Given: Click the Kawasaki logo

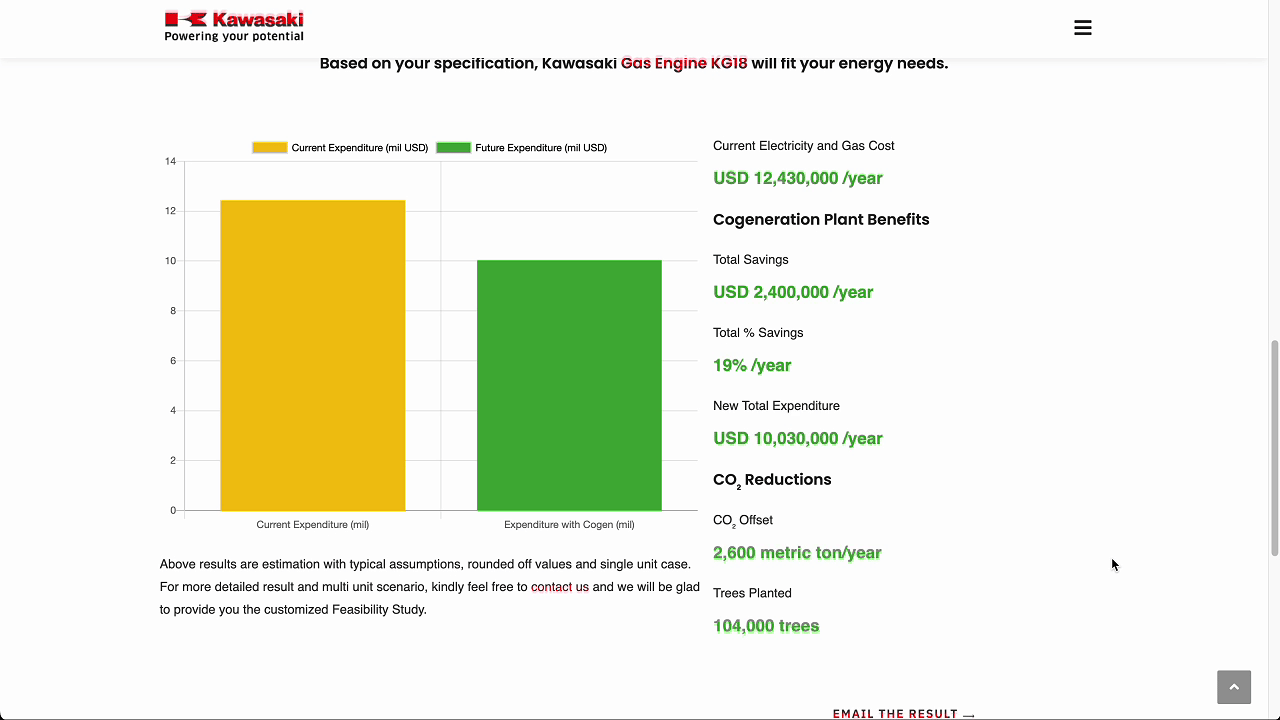Looking at the screenshot, I should point(234,27).
